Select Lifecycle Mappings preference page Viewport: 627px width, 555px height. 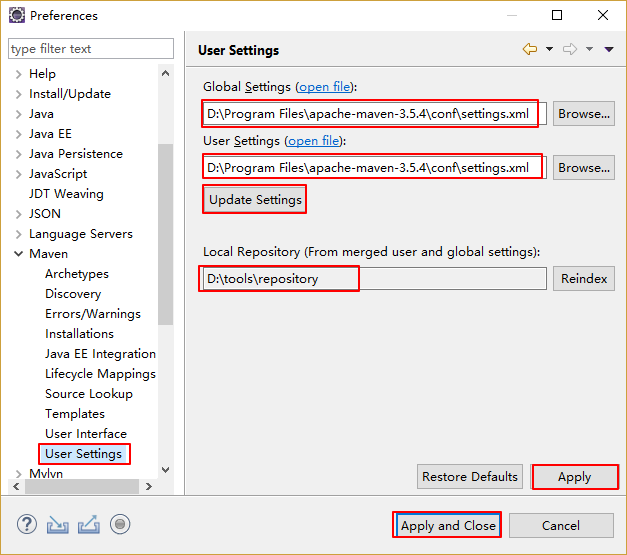pyautogui.click(x=100, y=374)
